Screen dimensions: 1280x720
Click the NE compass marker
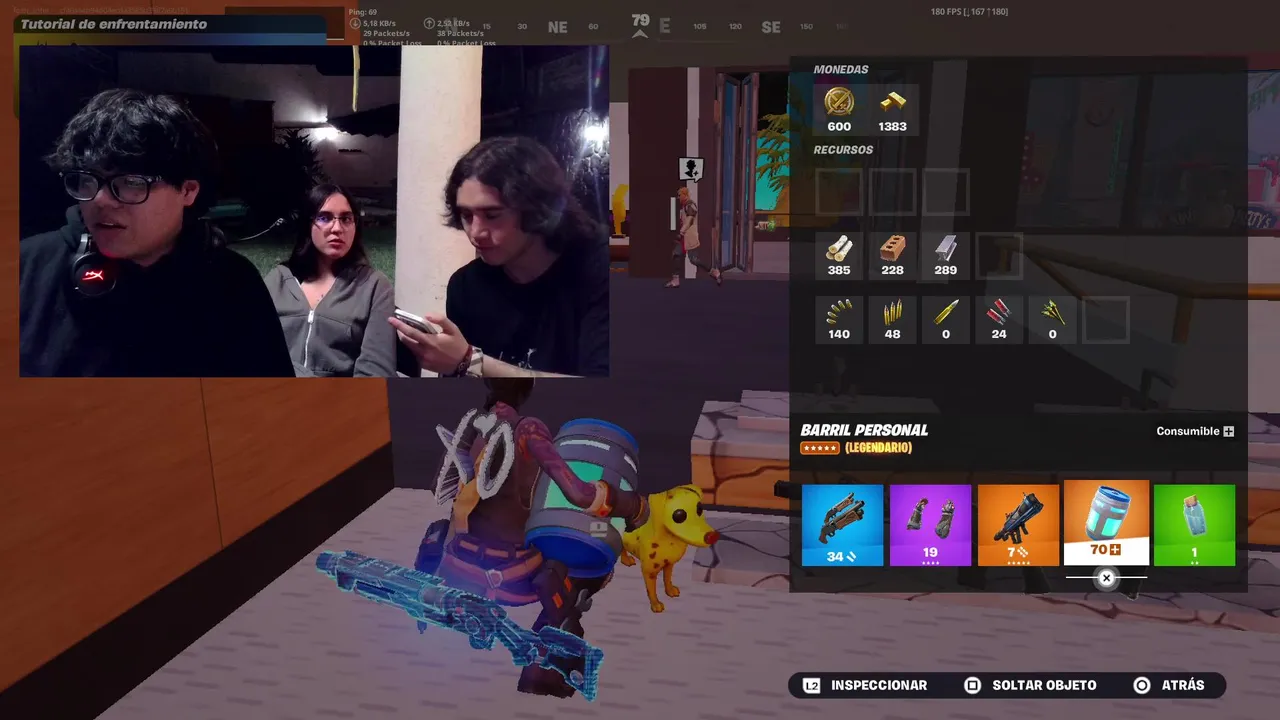coord(558,27)
